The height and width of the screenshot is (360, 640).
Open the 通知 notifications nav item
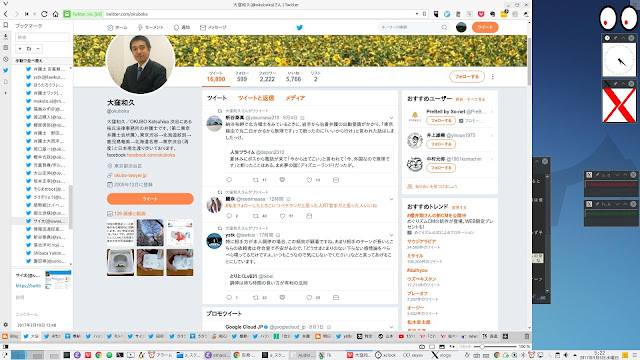(182, 27)
